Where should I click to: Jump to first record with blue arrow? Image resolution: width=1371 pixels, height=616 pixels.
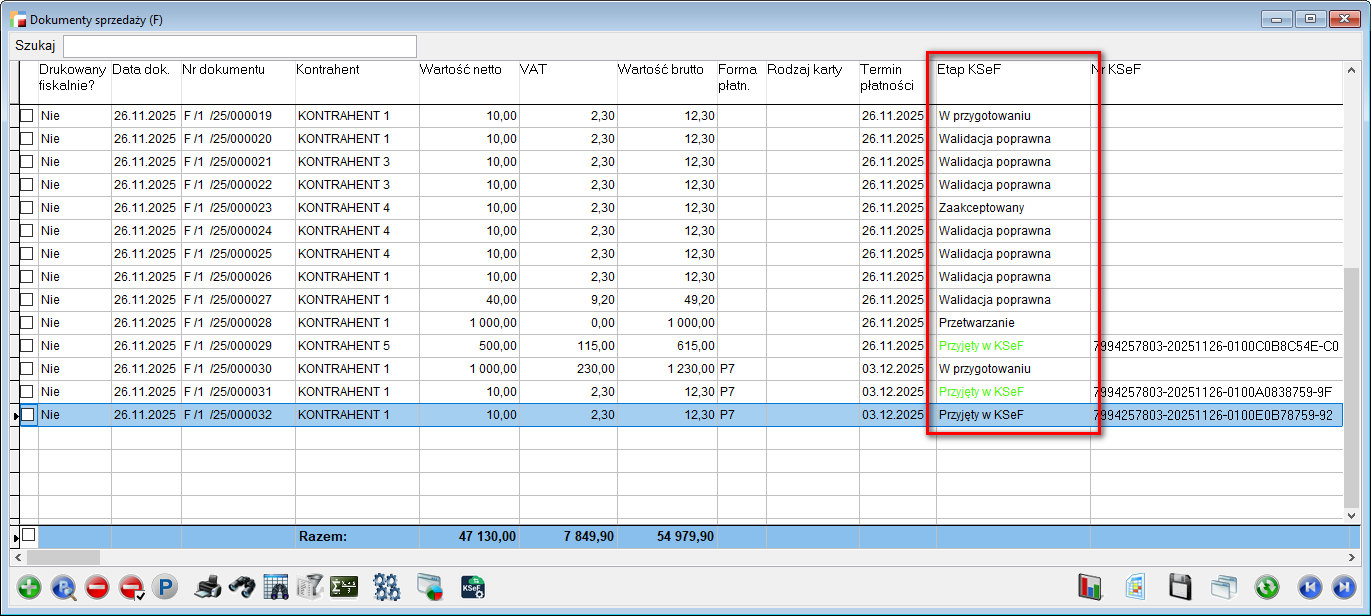1309,588
